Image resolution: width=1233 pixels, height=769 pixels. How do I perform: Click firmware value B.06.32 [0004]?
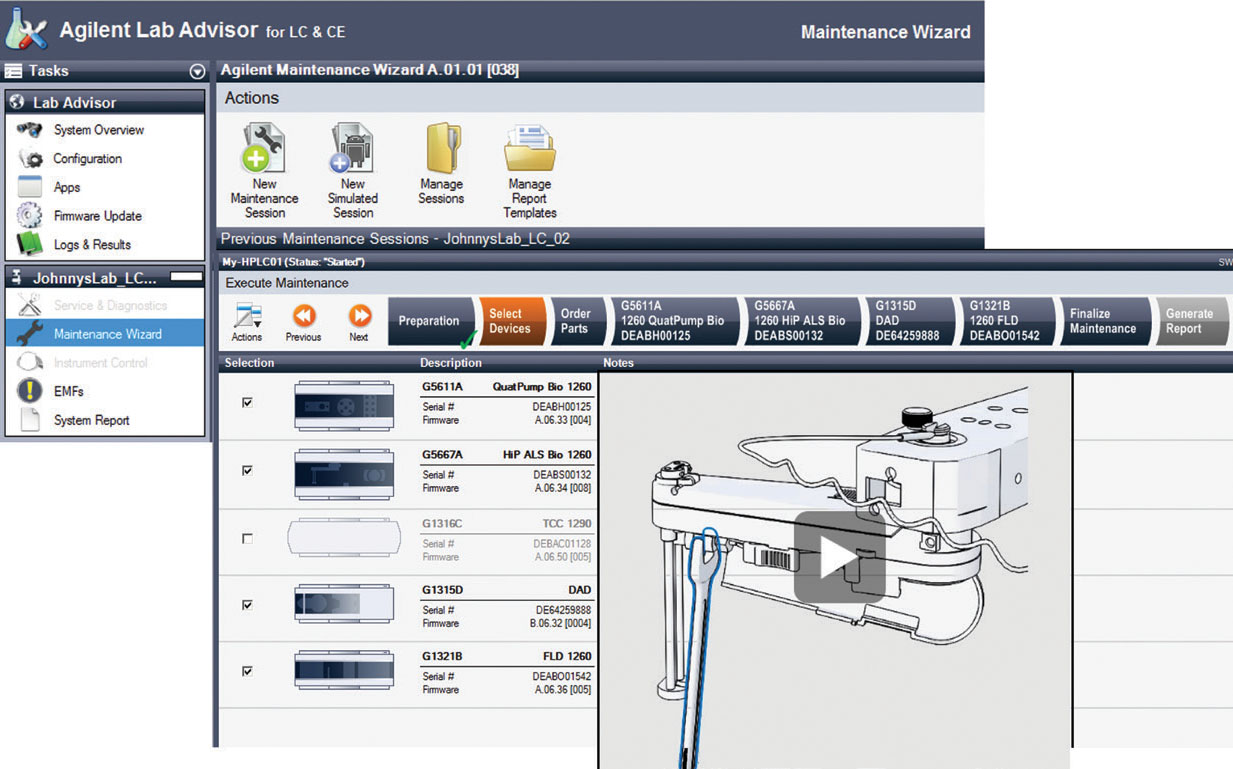561,623
